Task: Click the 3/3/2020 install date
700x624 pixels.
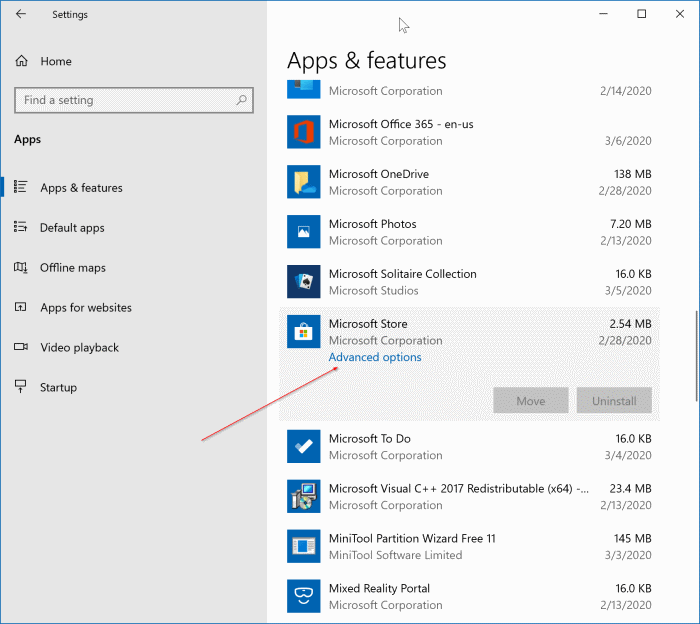Action: coord(628,555)
